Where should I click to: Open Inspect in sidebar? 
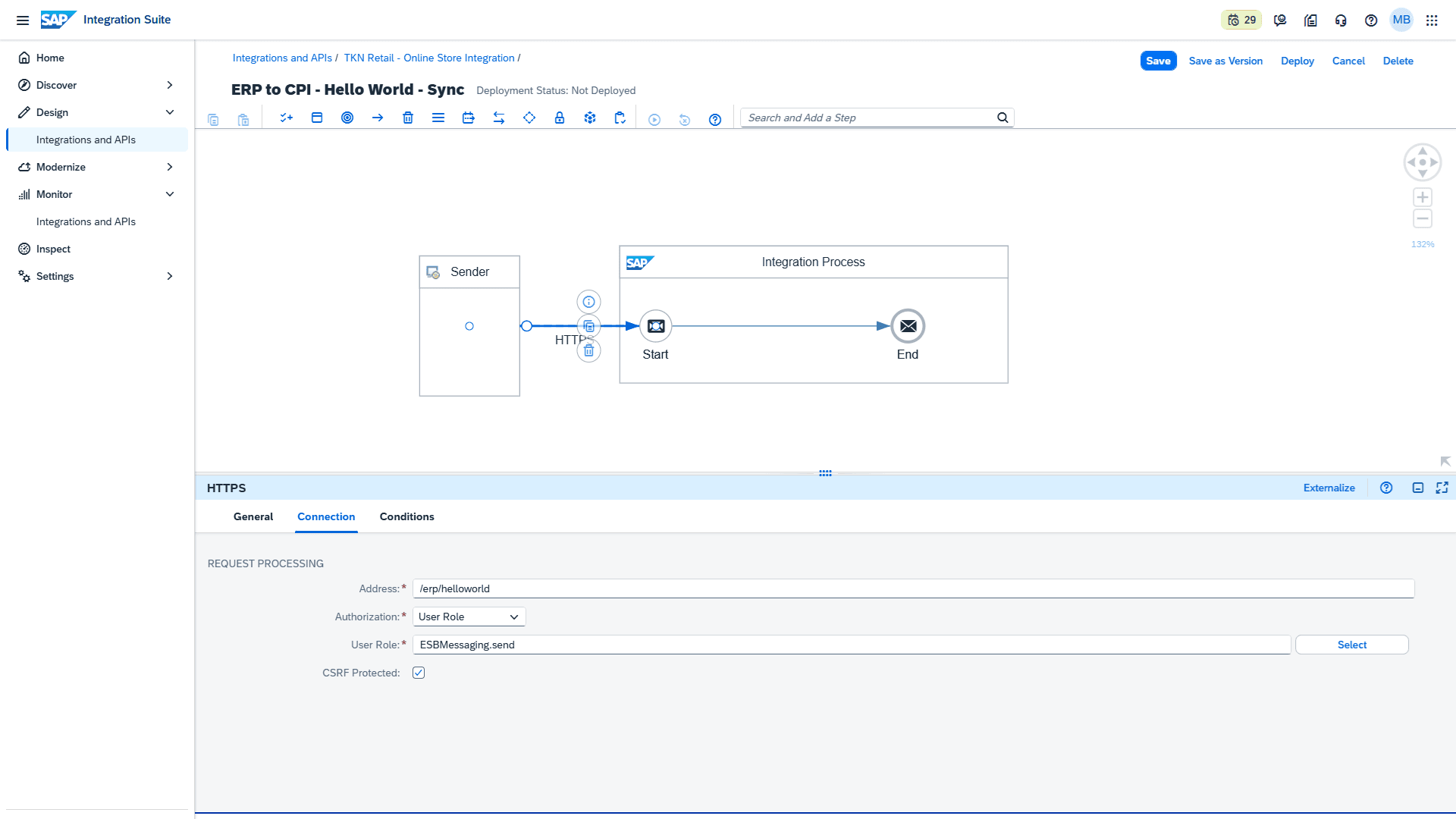tap(97, 249)
